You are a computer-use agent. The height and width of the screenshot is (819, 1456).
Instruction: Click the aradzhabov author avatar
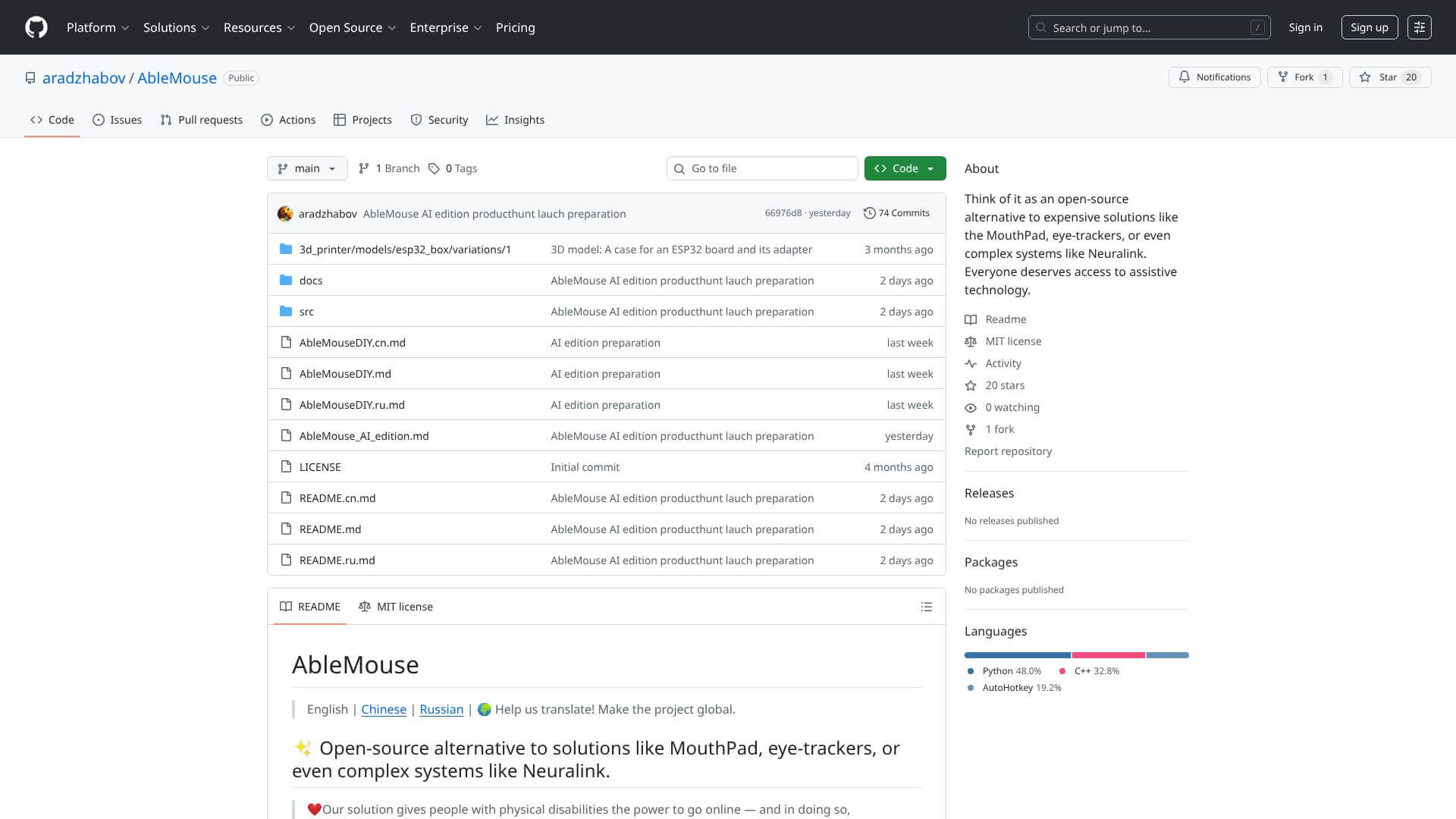click(x=285, y=214)
